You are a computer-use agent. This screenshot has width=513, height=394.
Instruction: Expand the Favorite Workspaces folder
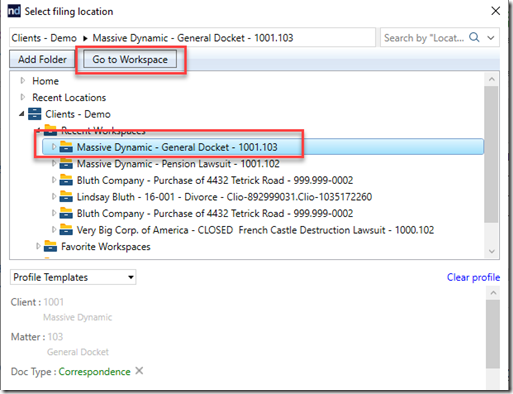pyautogui.click(x=38, y=246)
